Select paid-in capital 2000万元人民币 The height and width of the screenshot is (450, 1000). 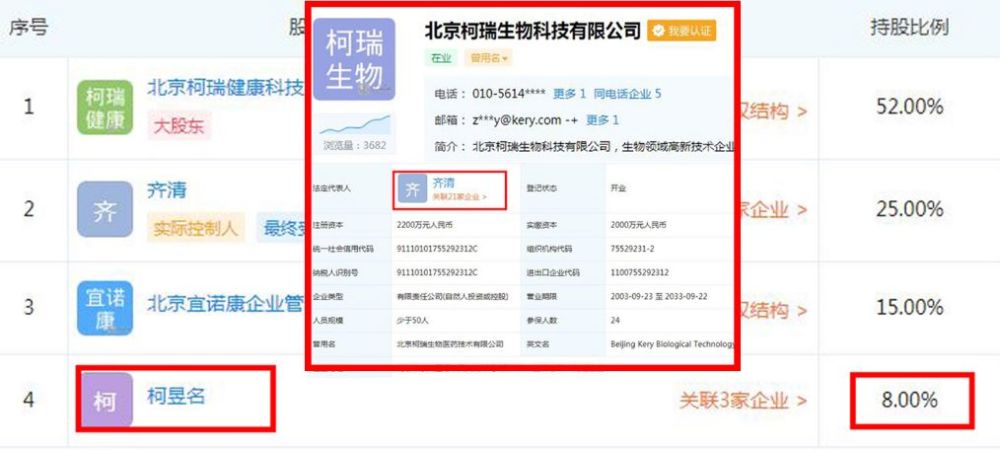[639, 225]
